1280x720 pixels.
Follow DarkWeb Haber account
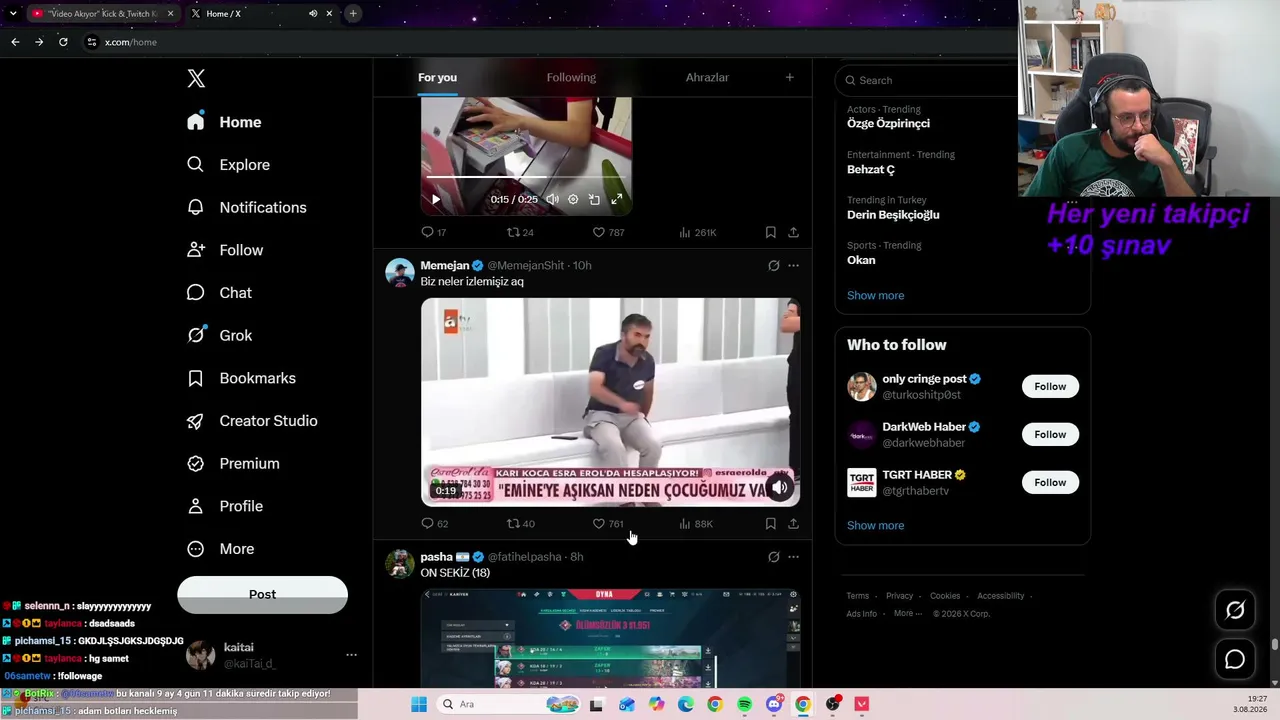tap(1050, 434)
